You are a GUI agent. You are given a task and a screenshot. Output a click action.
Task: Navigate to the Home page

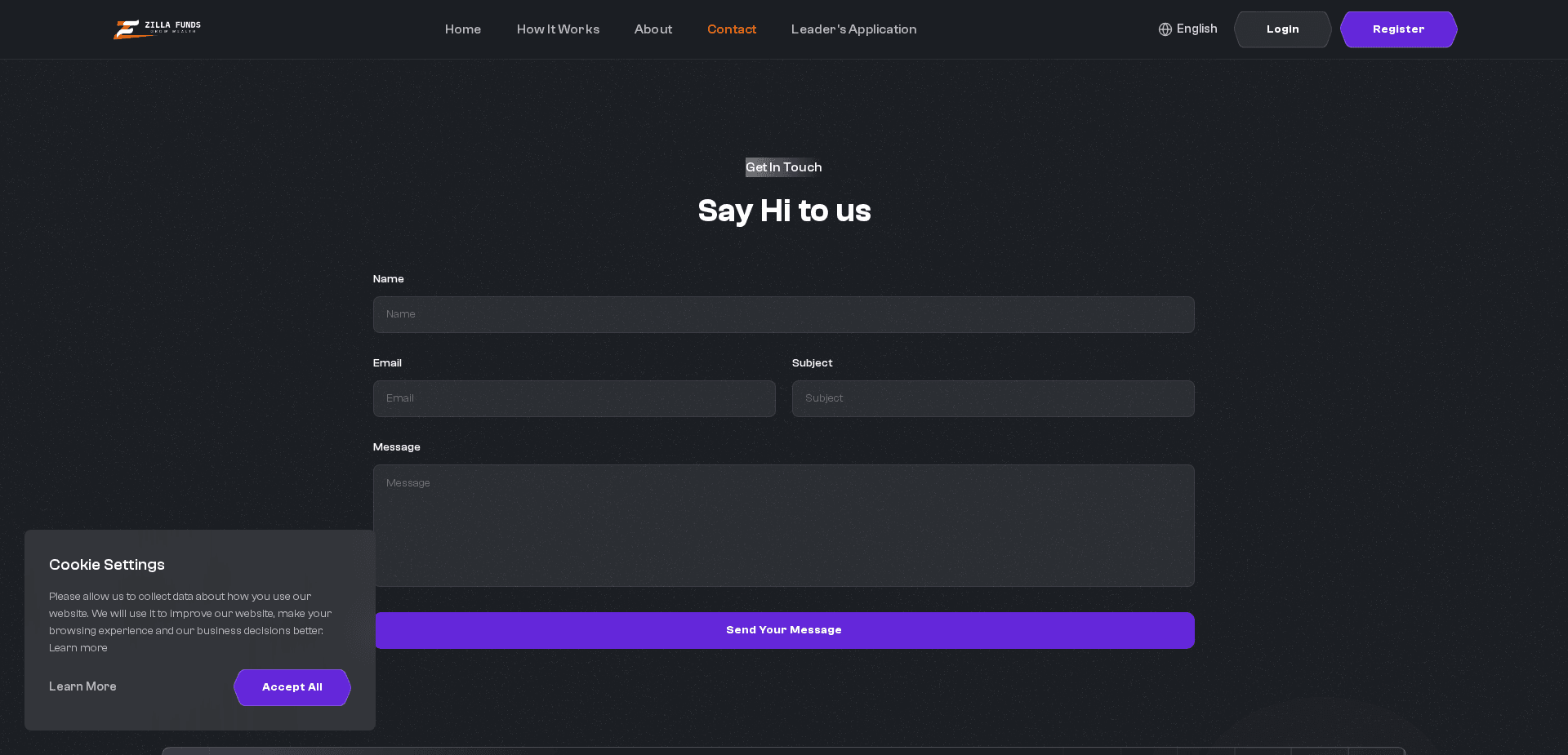[462, 29]
